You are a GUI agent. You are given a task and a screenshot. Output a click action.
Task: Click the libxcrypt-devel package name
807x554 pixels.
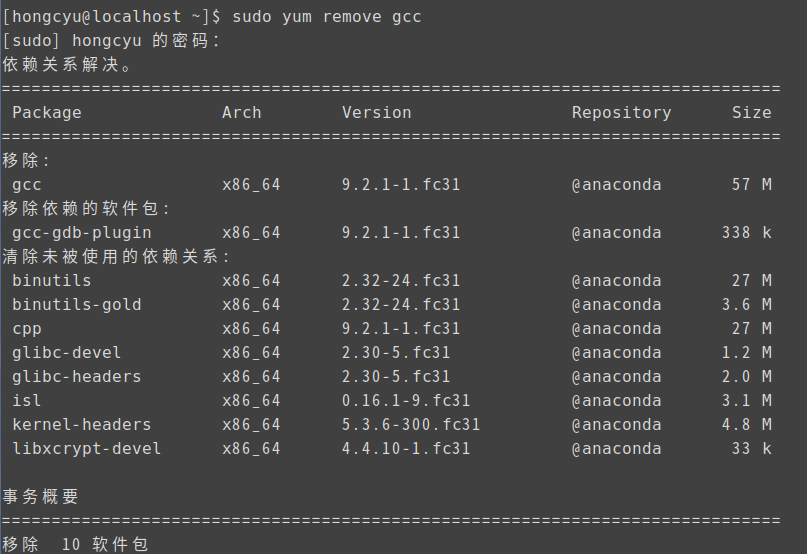point(87,449)
